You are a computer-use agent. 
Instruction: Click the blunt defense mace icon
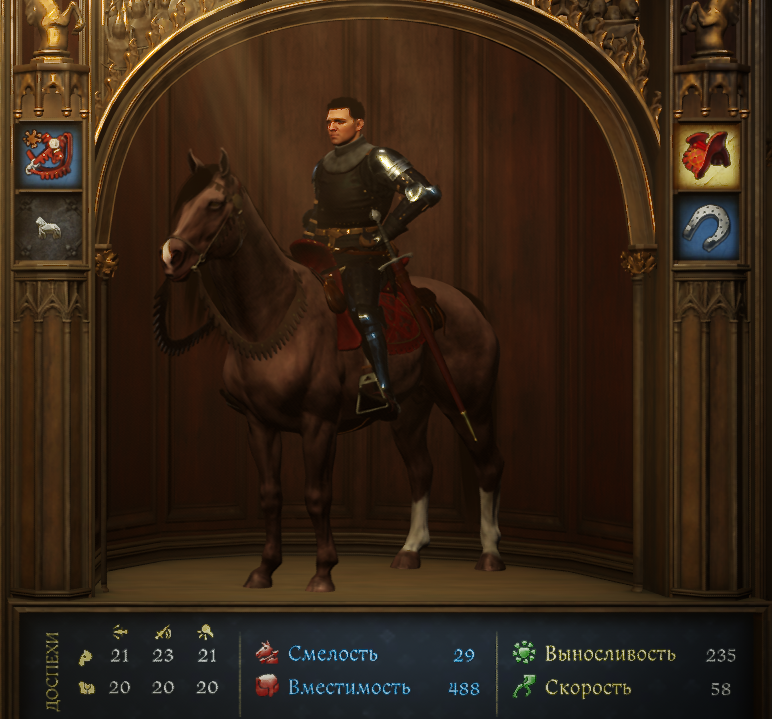(x=205, y=631)
